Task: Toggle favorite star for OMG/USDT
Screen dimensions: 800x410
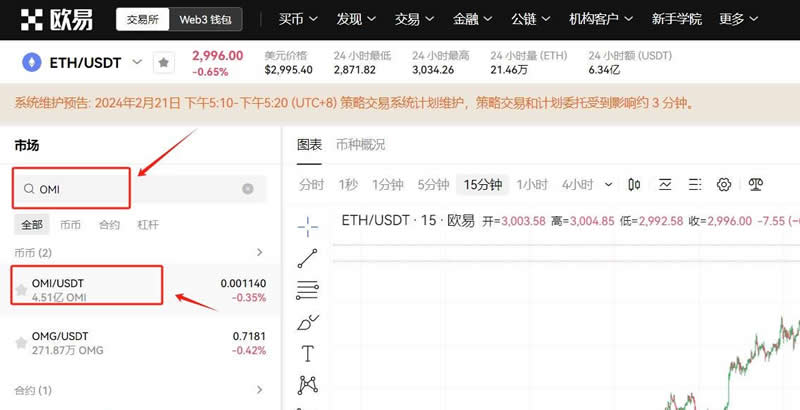Action: coord(21,343)
